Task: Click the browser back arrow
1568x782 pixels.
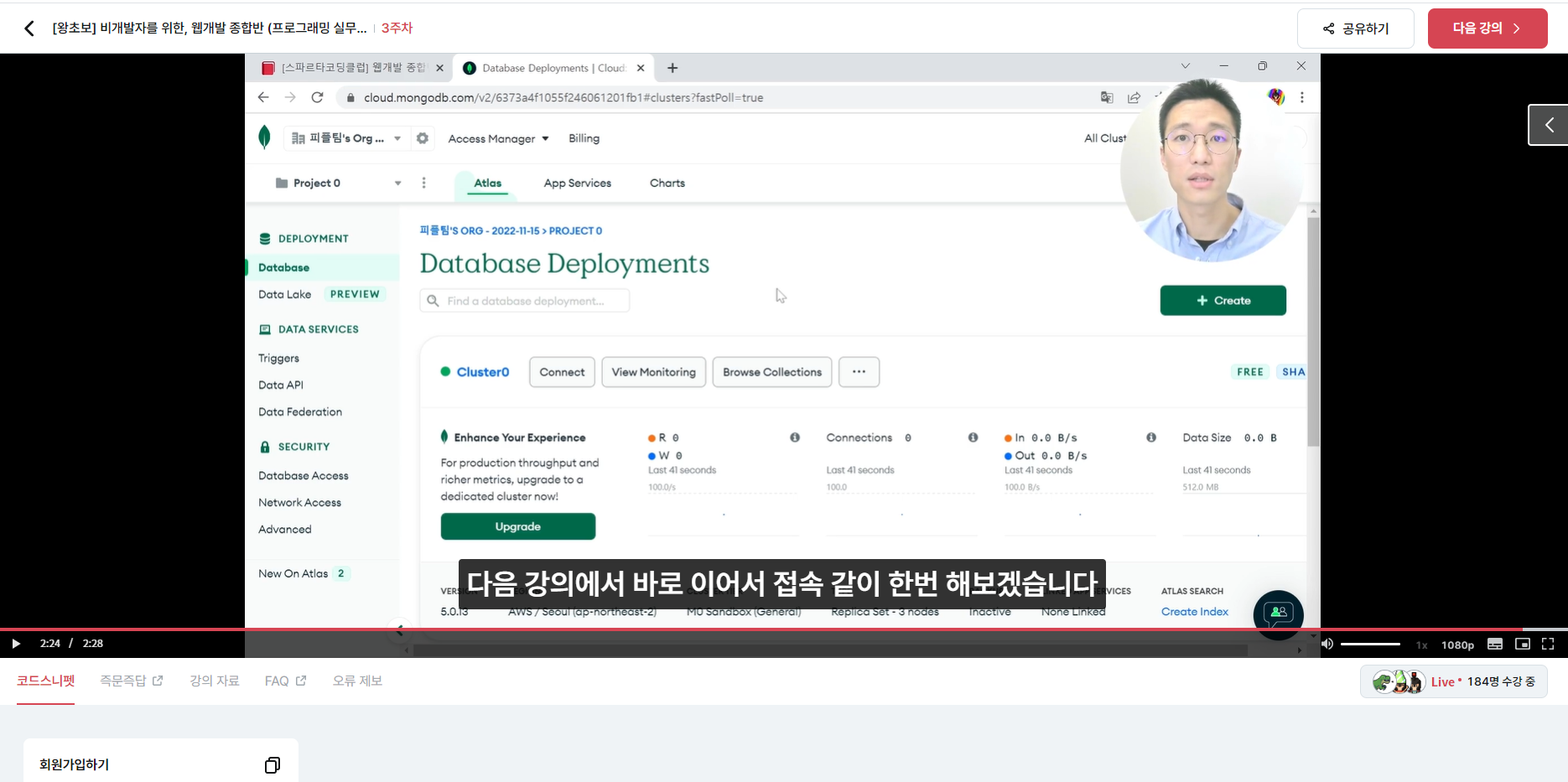Action: click(263, 97)
